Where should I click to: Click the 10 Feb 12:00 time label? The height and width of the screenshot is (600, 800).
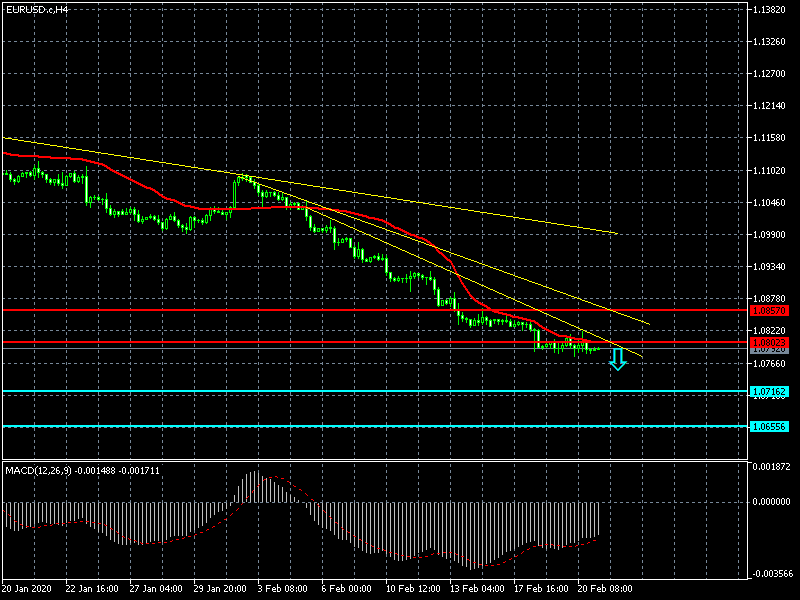[x=412, y=590]
